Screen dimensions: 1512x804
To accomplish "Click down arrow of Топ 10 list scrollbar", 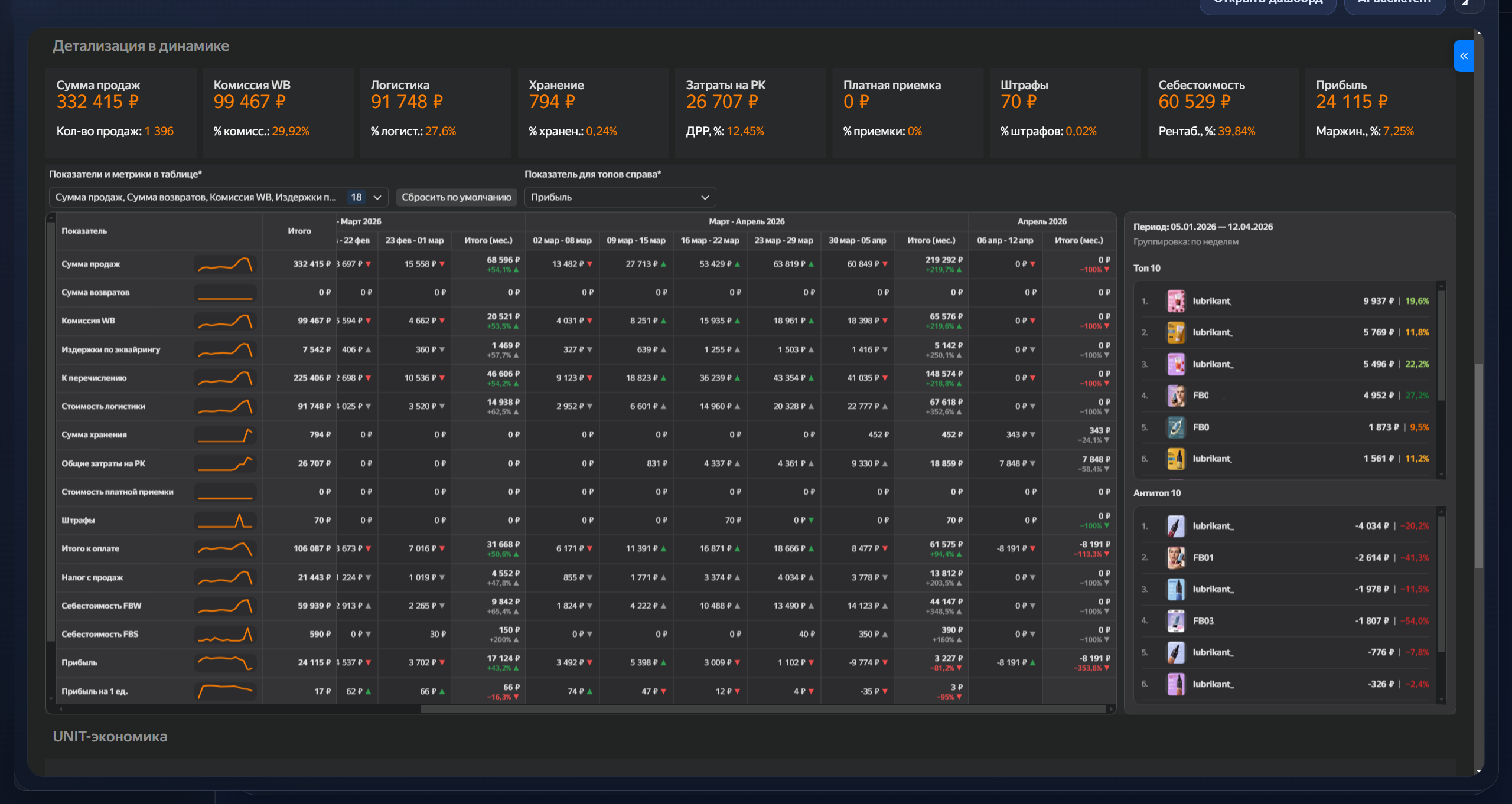I will (1441, 475).
